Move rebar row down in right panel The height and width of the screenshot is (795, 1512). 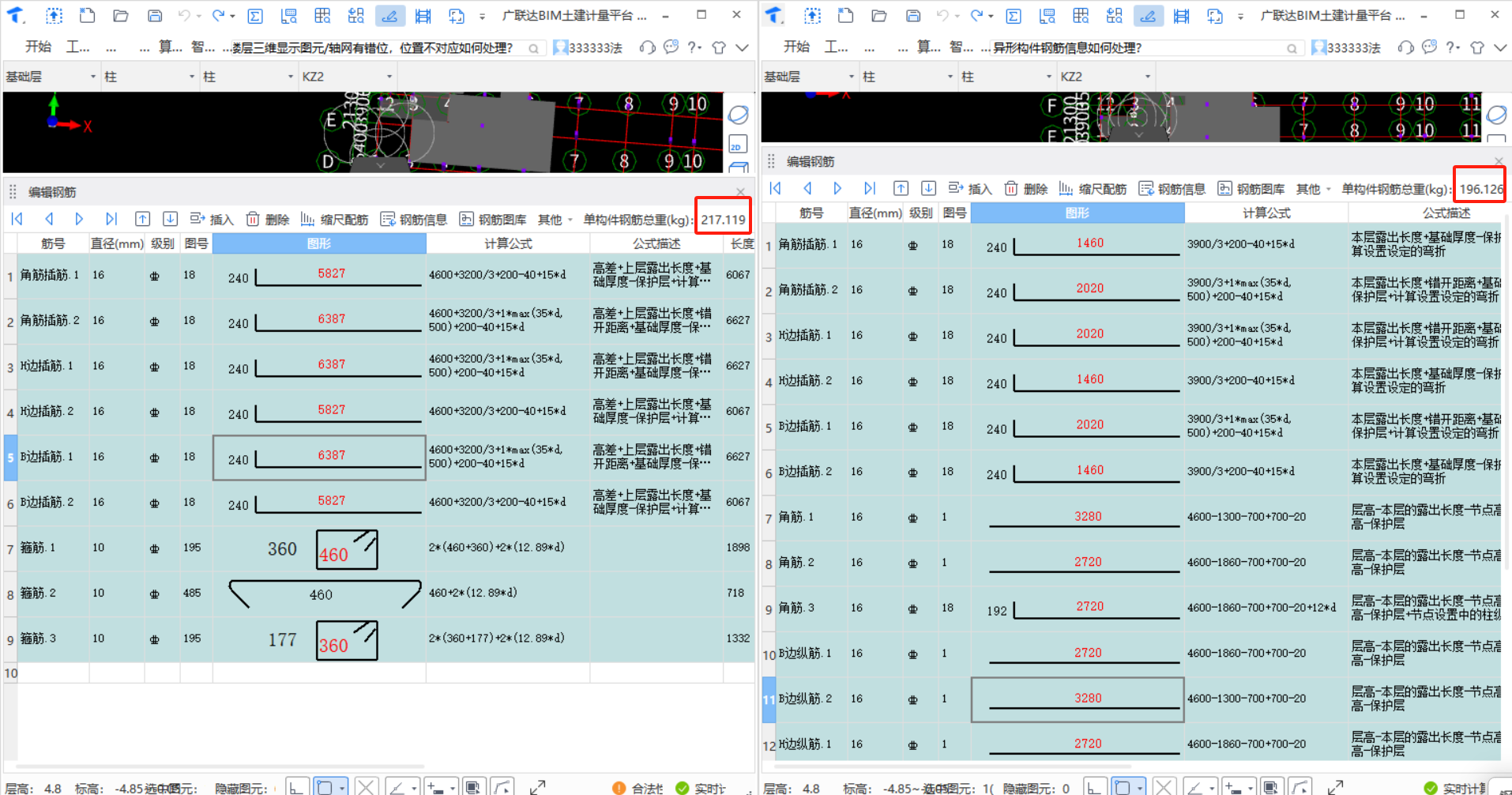click(x=929, y=188)
